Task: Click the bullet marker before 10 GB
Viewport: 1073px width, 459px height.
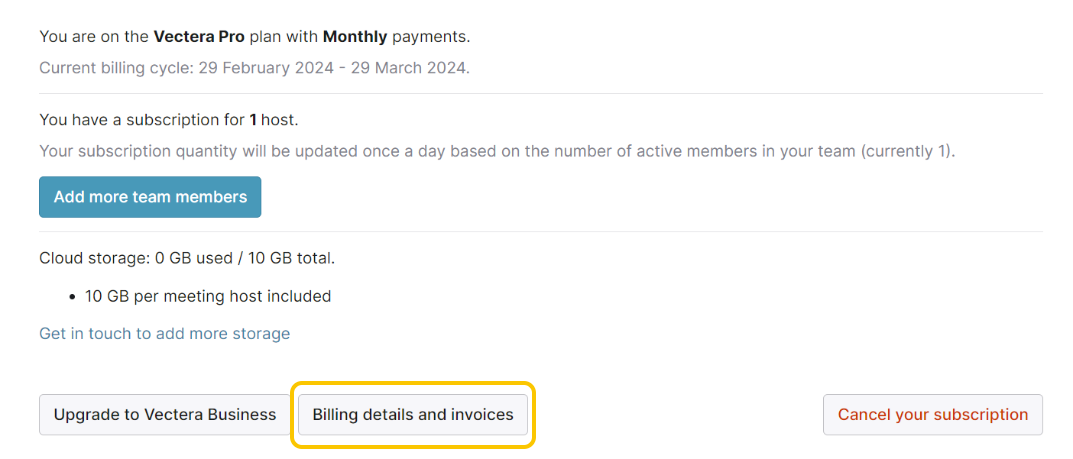Action: 72,298
